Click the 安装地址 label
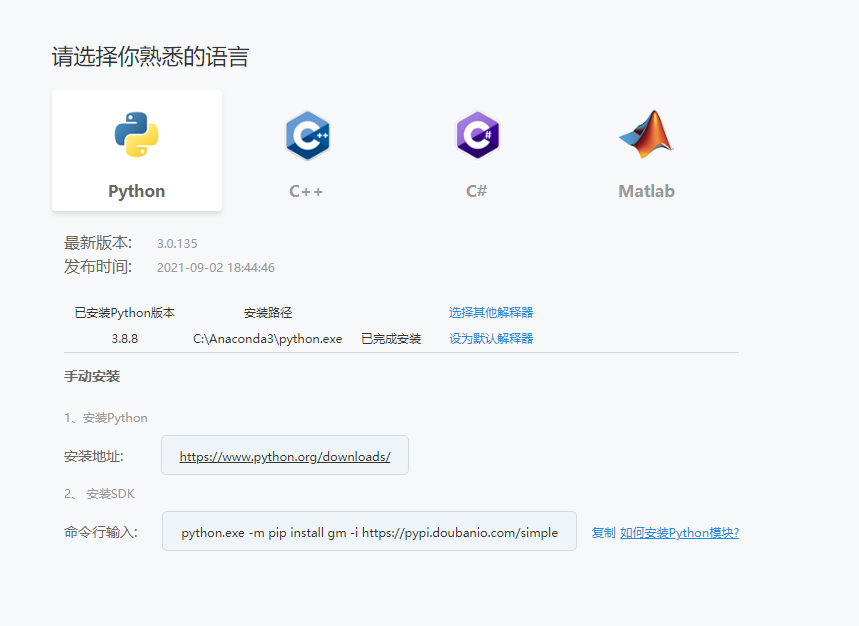Image resolution: width=859 pixels, height=626 pixels. pyautogui.click(x=94, y=456)
